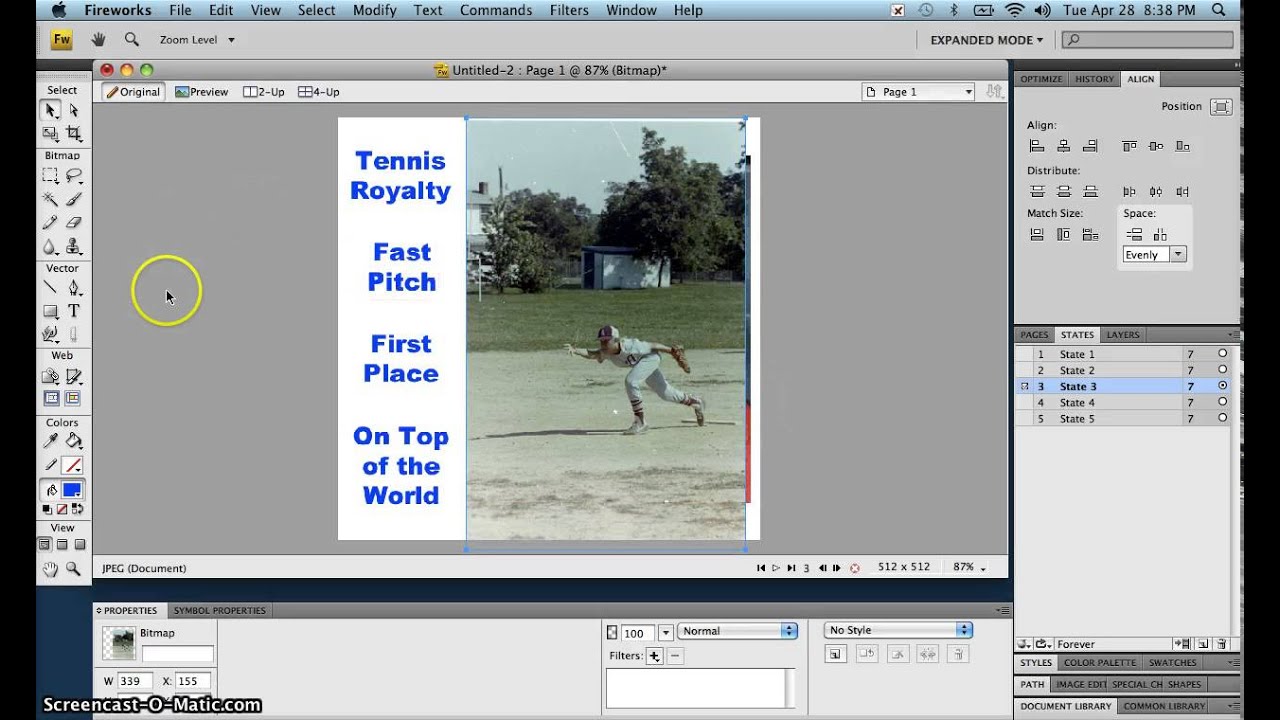Select the Hotspot tool

pyautogui.click(x=50, y=377)
